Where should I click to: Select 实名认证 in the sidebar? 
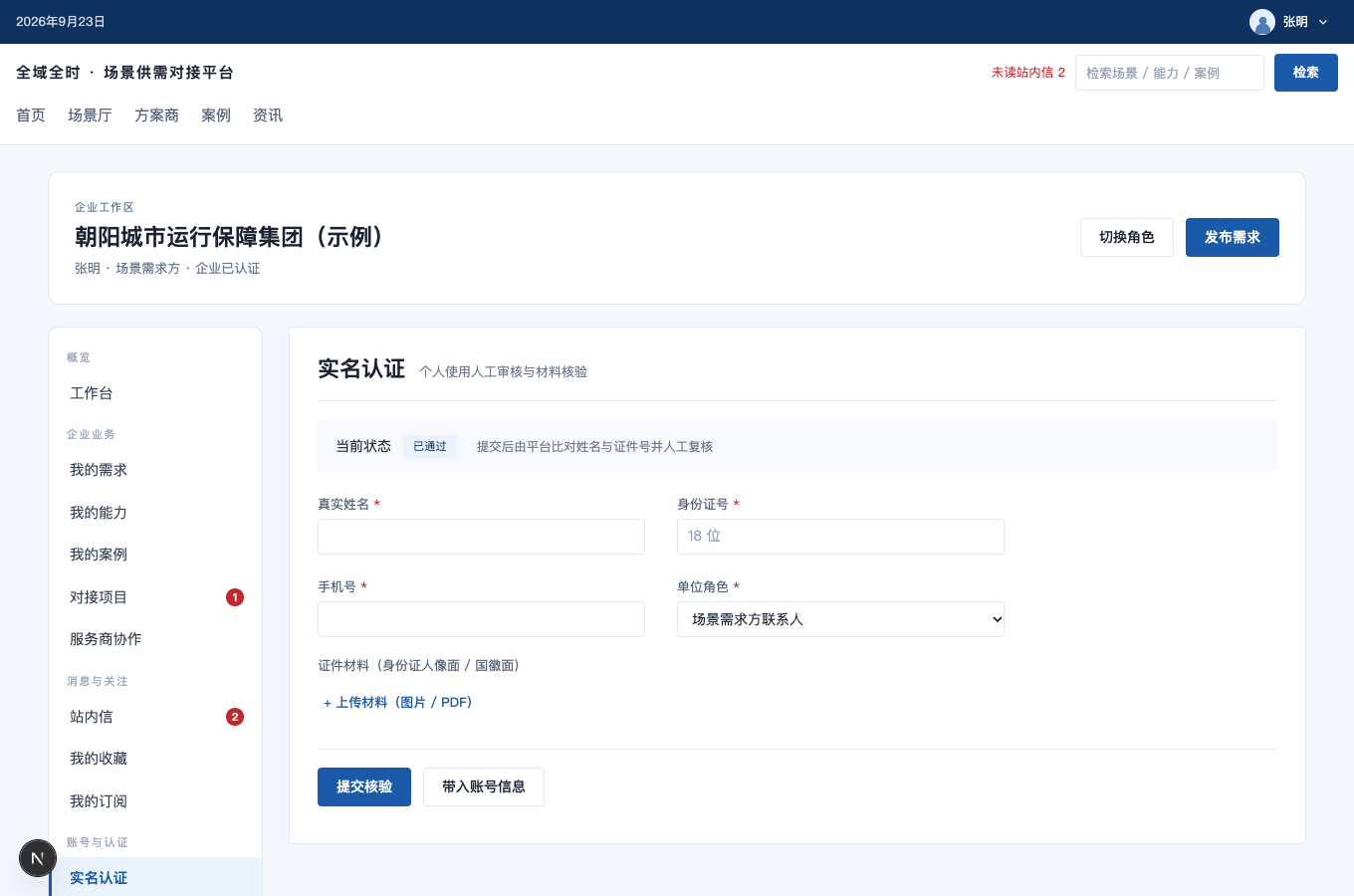click(x=155, y=878)
